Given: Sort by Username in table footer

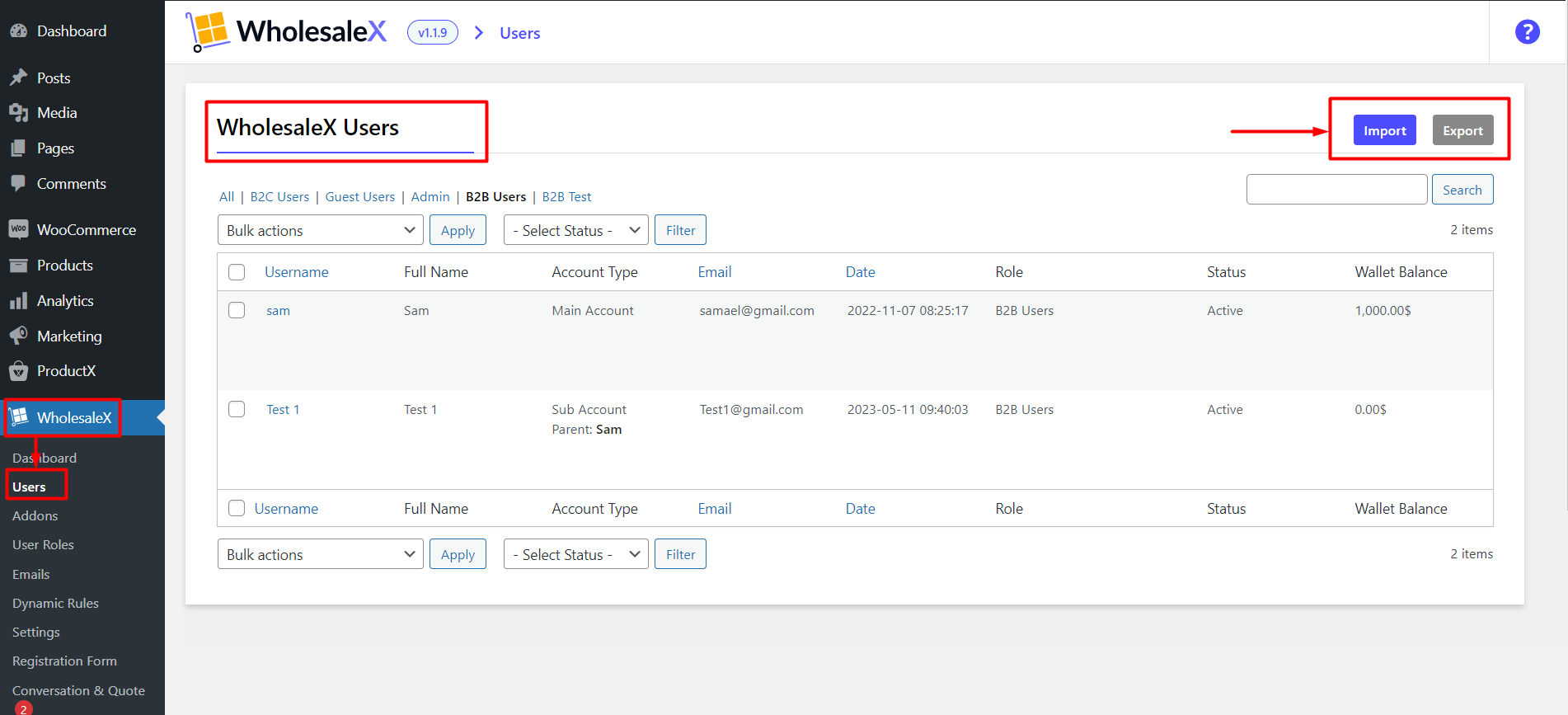Looking at the screenshot, I should pyautogui.click(x=286, y=509).
